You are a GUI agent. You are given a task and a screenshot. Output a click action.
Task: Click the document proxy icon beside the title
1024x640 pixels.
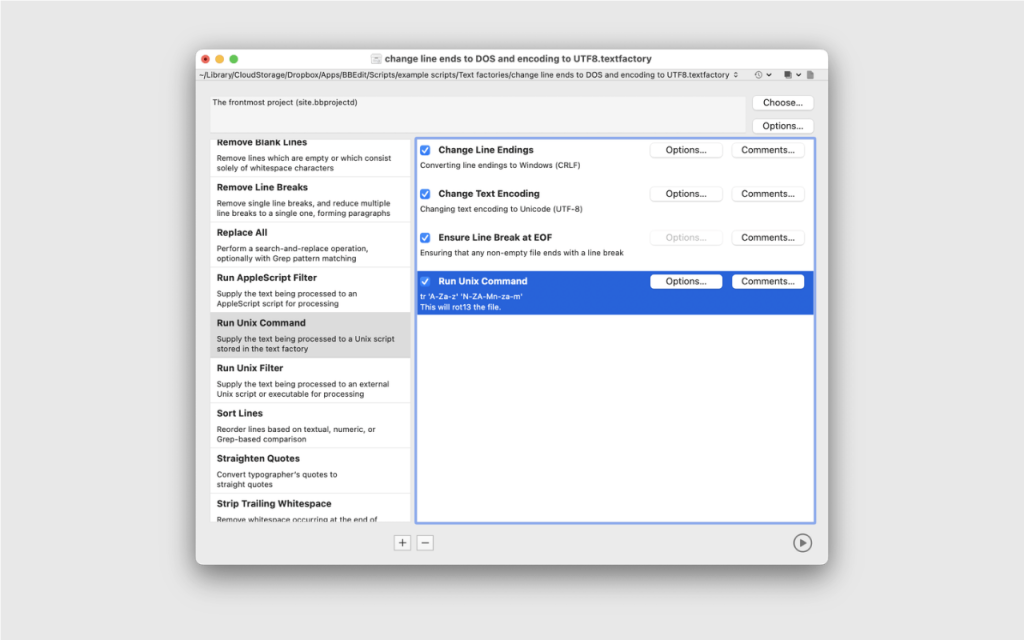tap(376, 59)
